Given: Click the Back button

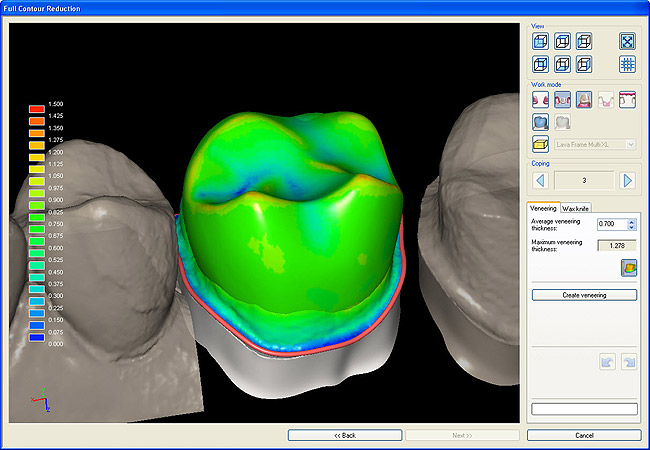Looking at the screenshot, I should (343, 435).
